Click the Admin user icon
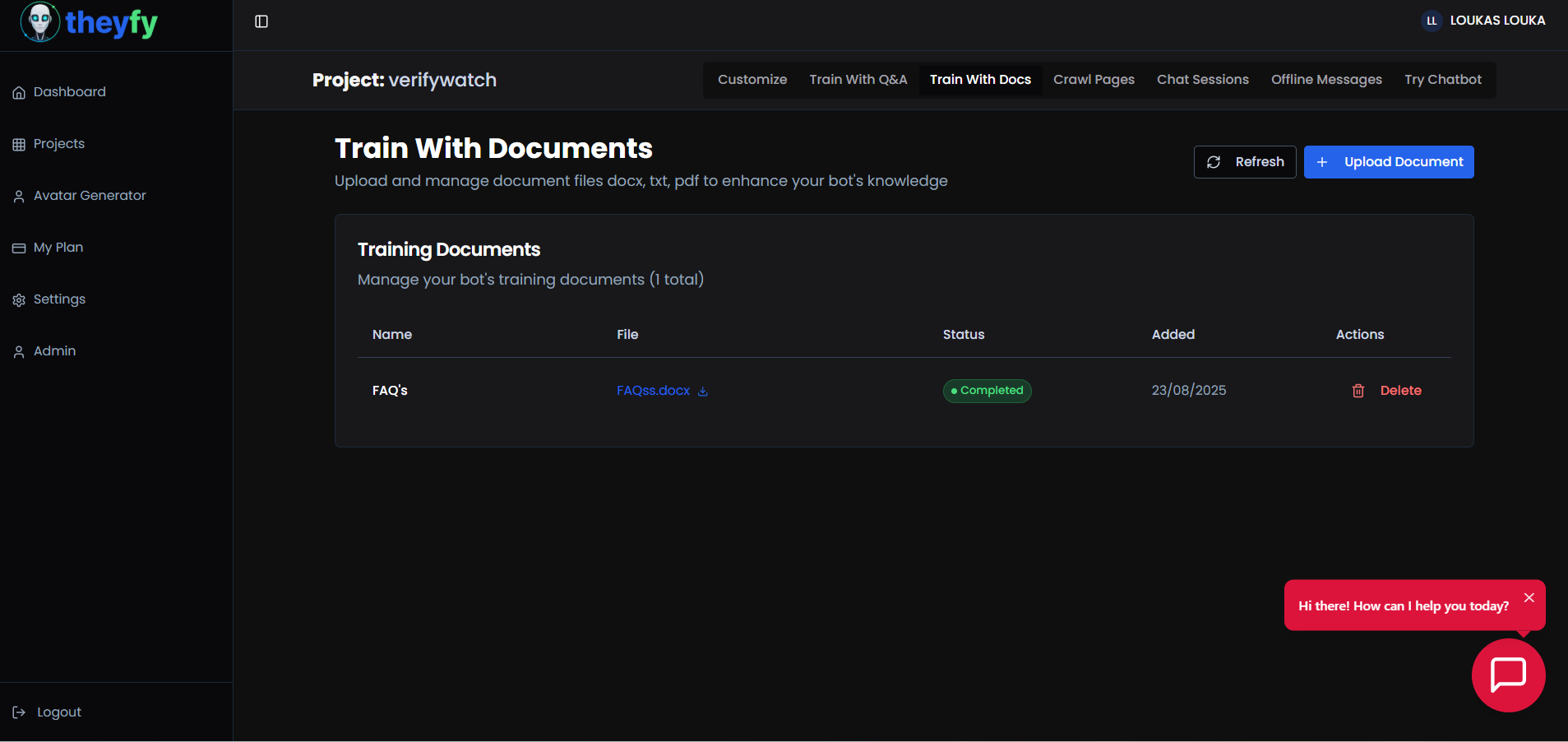 tap(19, 352)
